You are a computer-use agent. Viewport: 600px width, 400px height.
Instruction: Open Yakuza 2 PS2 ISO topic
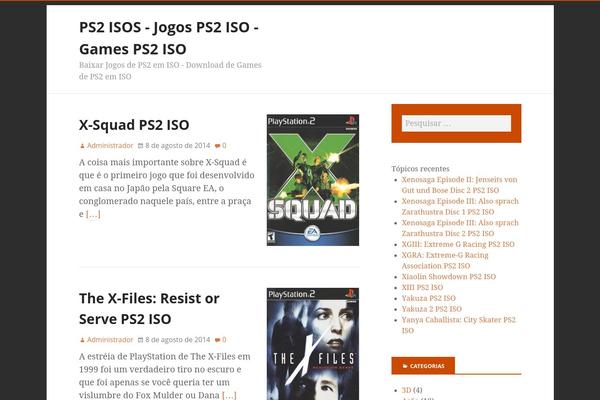[432, 309]
